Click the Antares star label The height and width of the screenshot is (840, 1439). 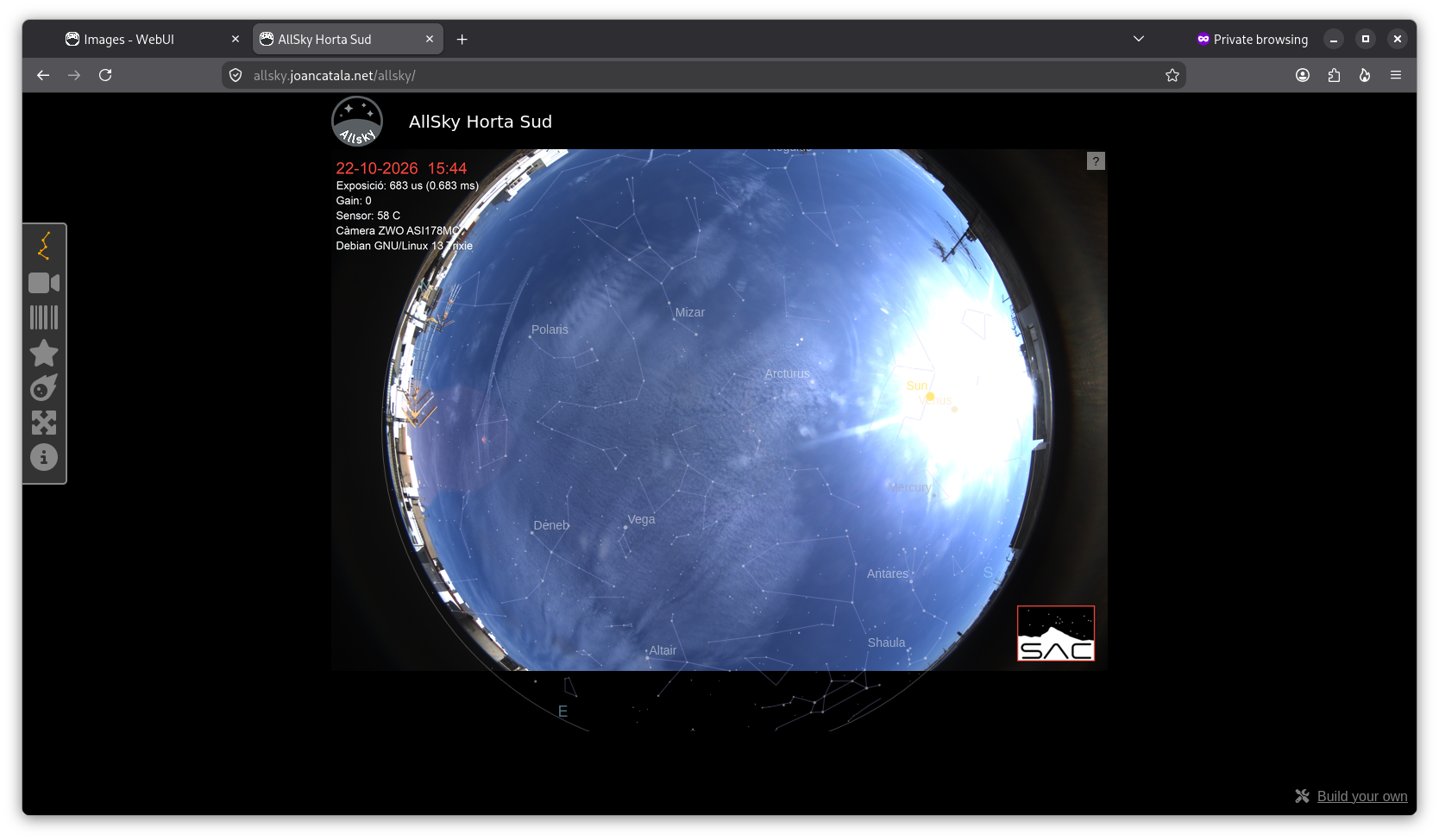pos(888,574)
